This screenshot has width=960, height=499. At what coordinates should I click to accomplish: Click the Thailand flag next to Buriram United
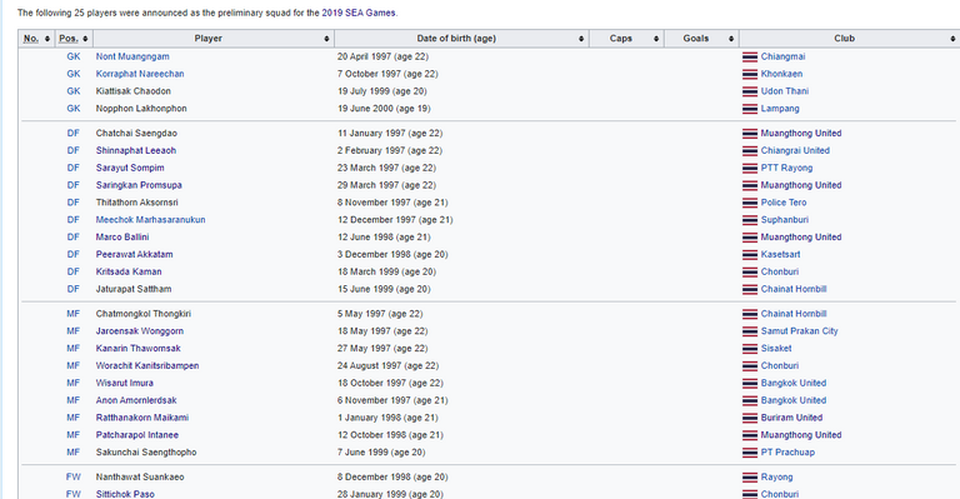[750, 418]
